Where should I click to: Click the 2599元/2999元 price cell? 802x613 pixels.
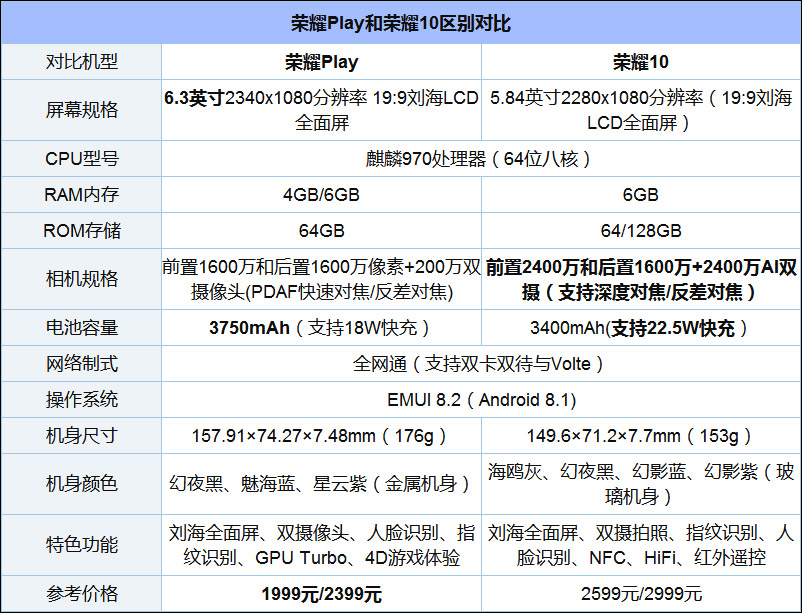click(x=641, y=594)
